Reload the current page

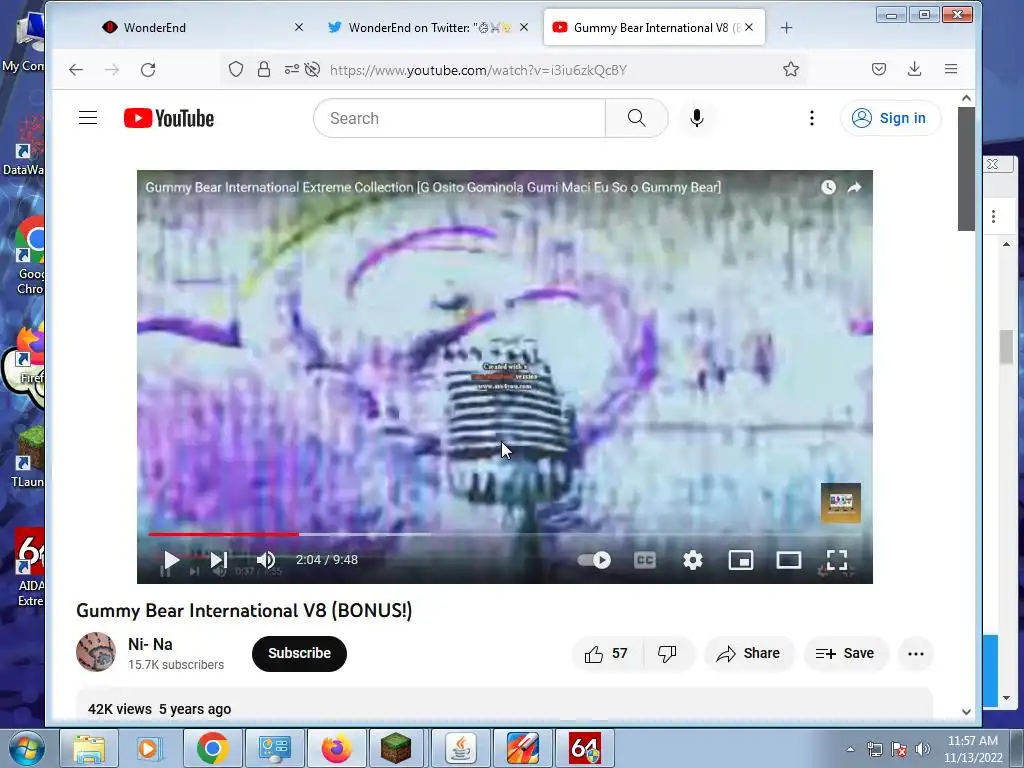[x=148, y=69]
